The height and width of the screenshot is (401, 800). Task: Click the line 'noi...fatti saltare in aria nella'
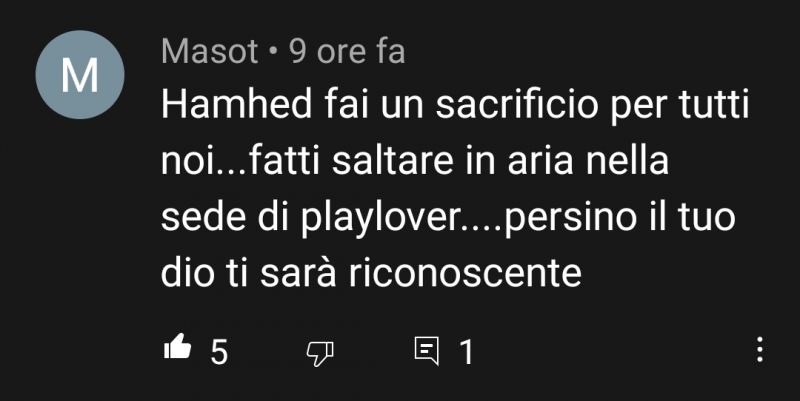click(415, 161)
